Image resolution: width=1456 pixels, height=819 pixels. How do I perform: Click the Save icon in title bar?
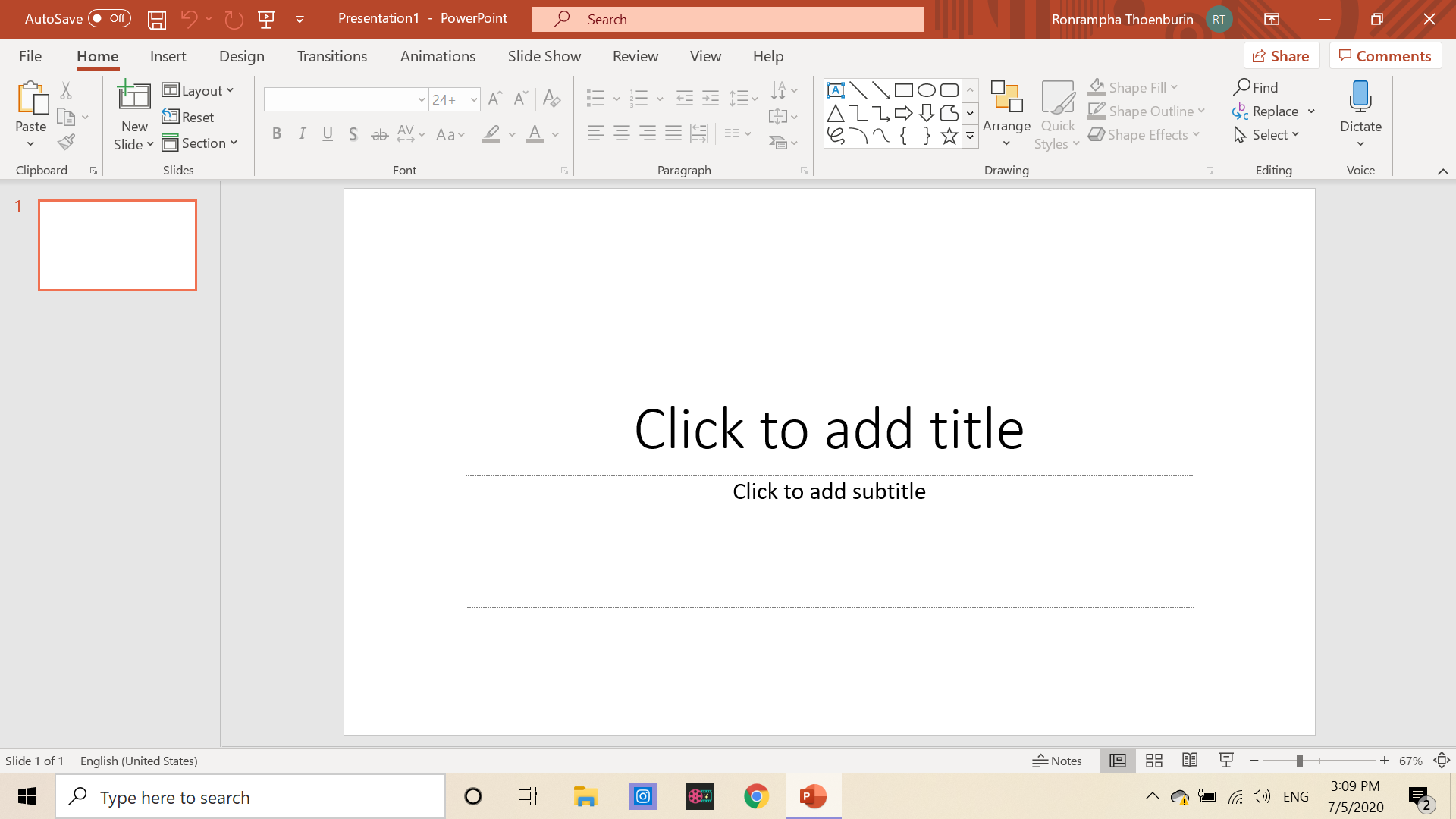(x=157, y=20)
